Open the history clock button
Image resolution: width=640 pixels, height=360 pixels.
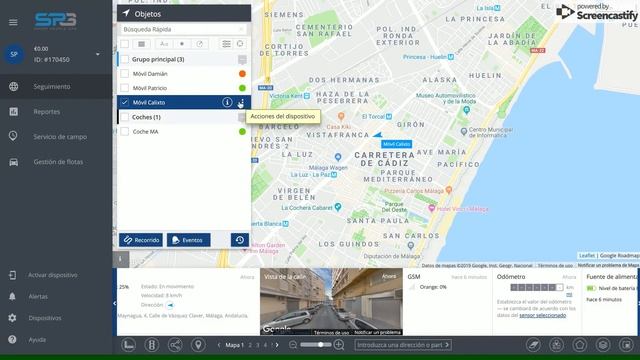click(240, 240)
